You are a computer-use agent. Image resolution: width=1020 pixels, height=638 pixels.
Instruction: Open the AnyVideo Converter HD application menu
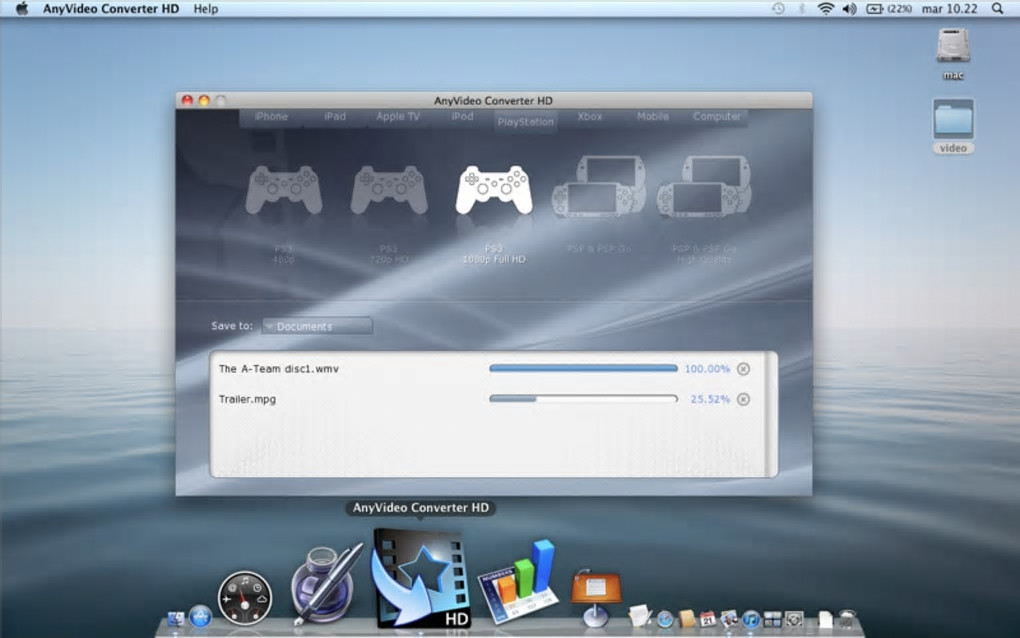point(111,9)
